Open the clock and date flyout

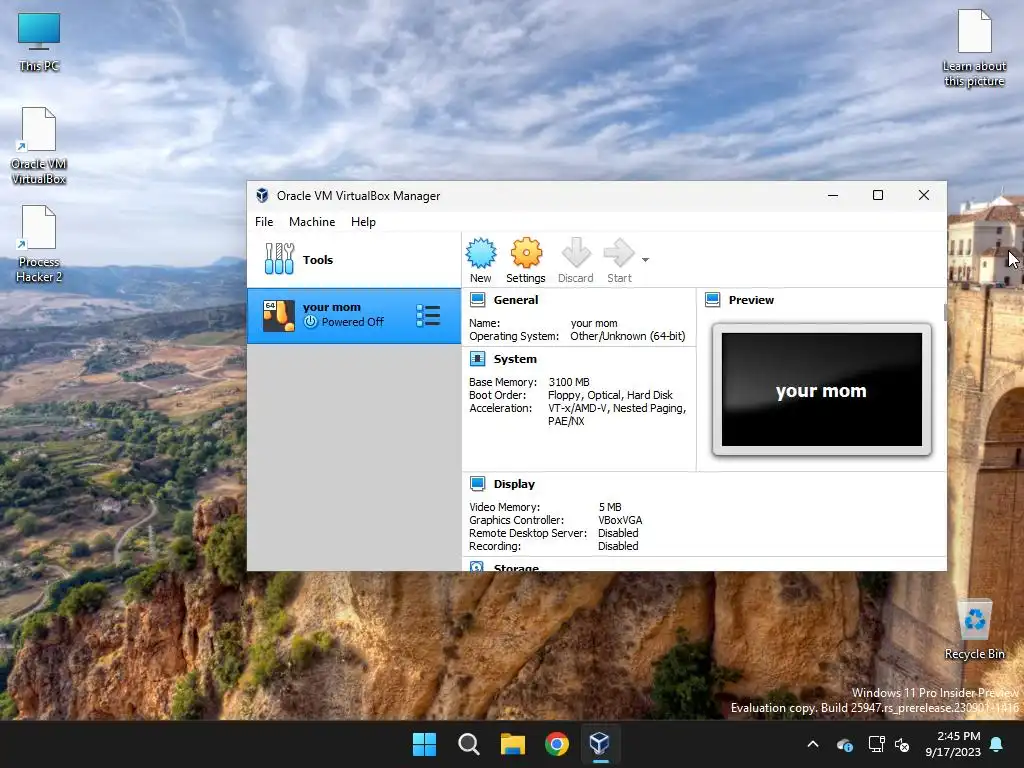[x=953, y=744]
